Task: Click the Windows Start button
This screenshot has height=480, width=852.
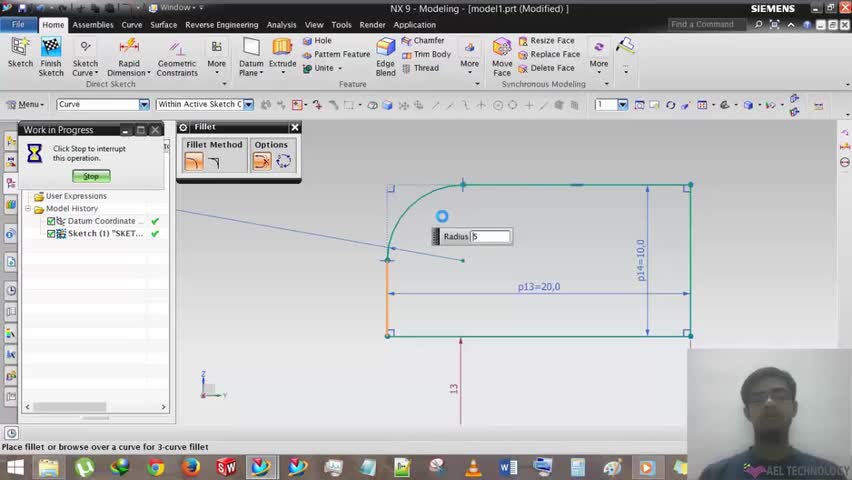Action: click(15, 467)
